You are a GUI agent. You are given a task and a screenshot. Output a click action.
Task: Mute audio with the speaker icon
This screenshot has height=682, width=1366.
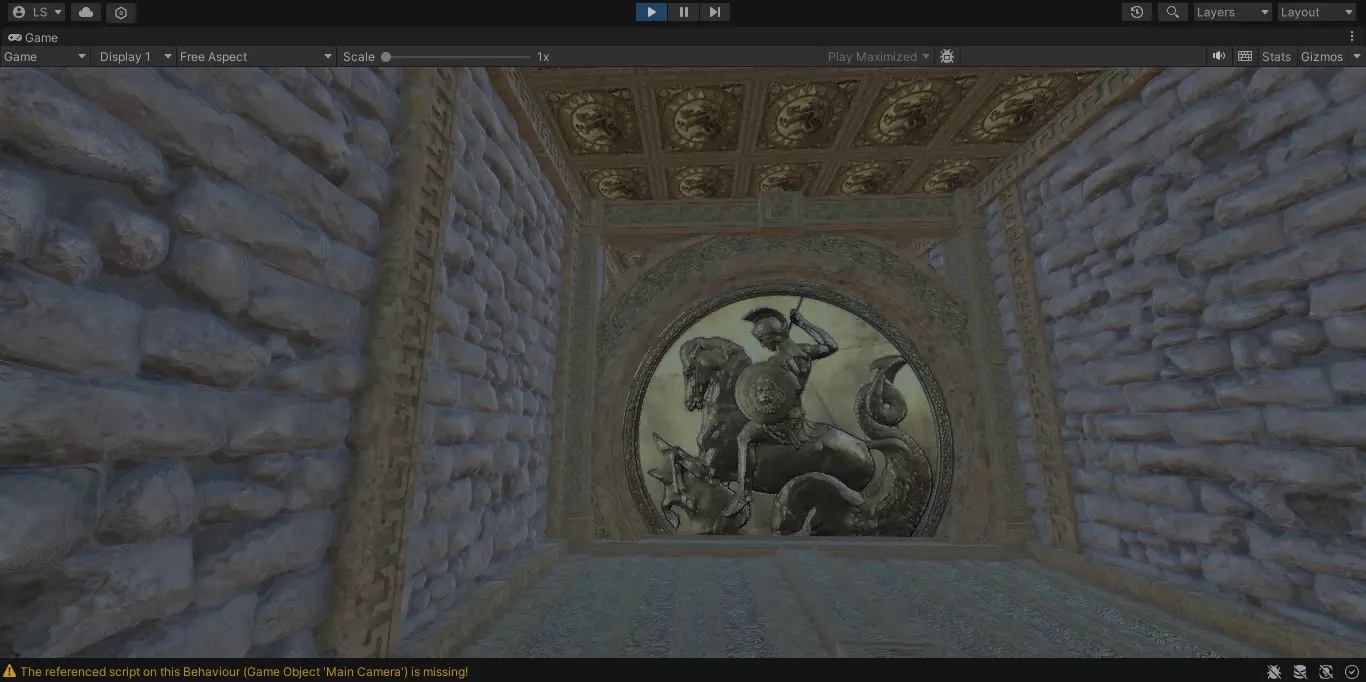click(x=1219, y=57)
